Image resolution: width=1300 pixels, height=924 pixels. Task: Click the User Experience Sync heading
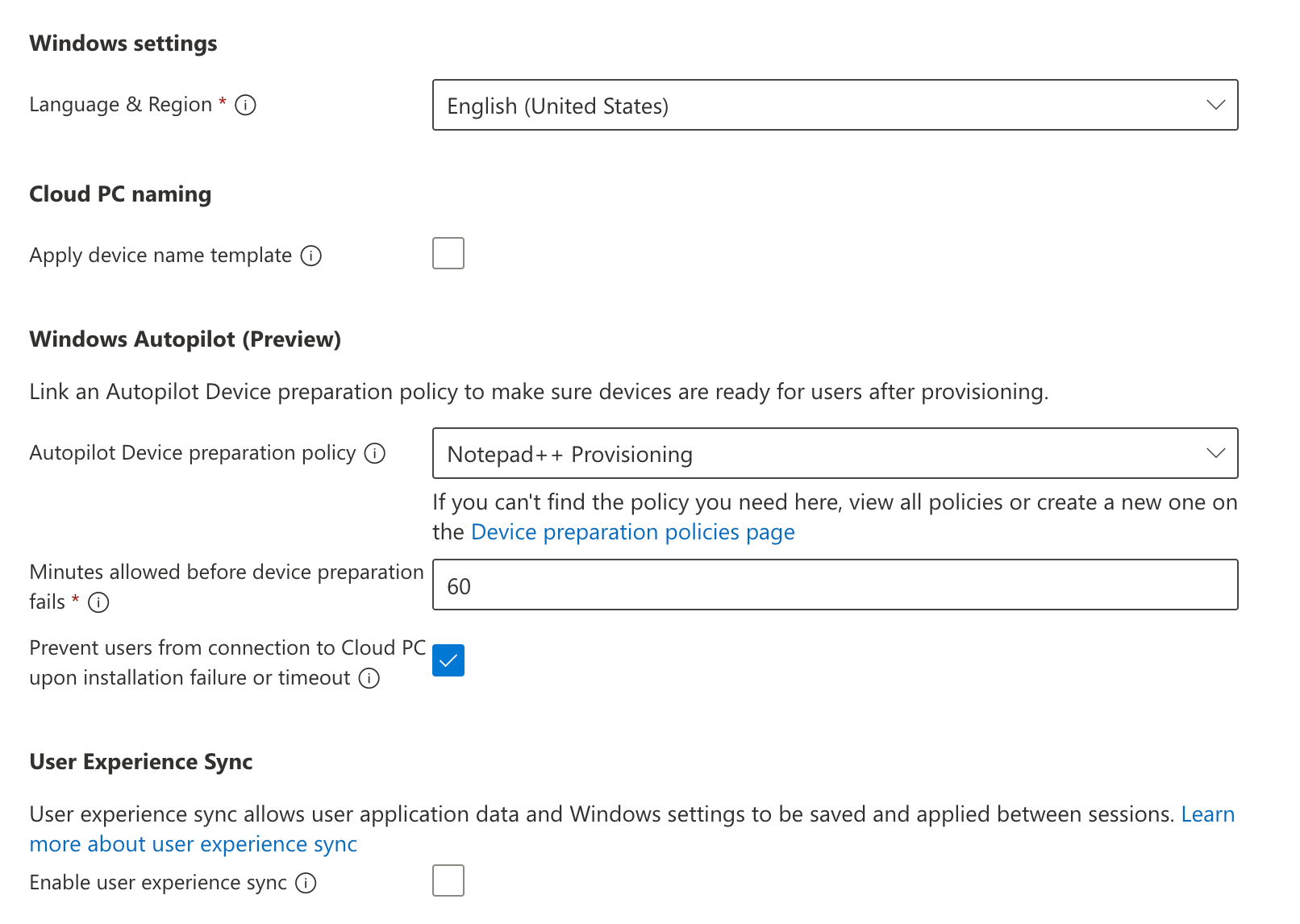(x=141, y=762)
